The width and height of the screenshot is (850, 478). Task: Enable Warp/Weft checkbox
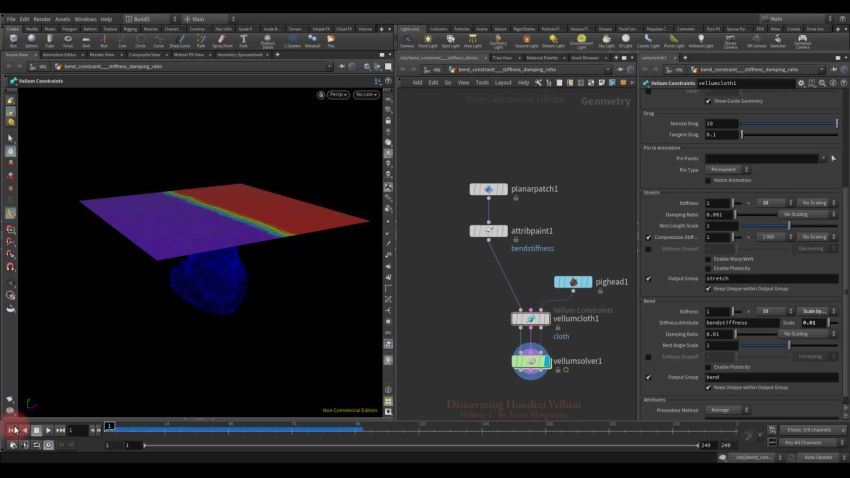tap(708, 259)
